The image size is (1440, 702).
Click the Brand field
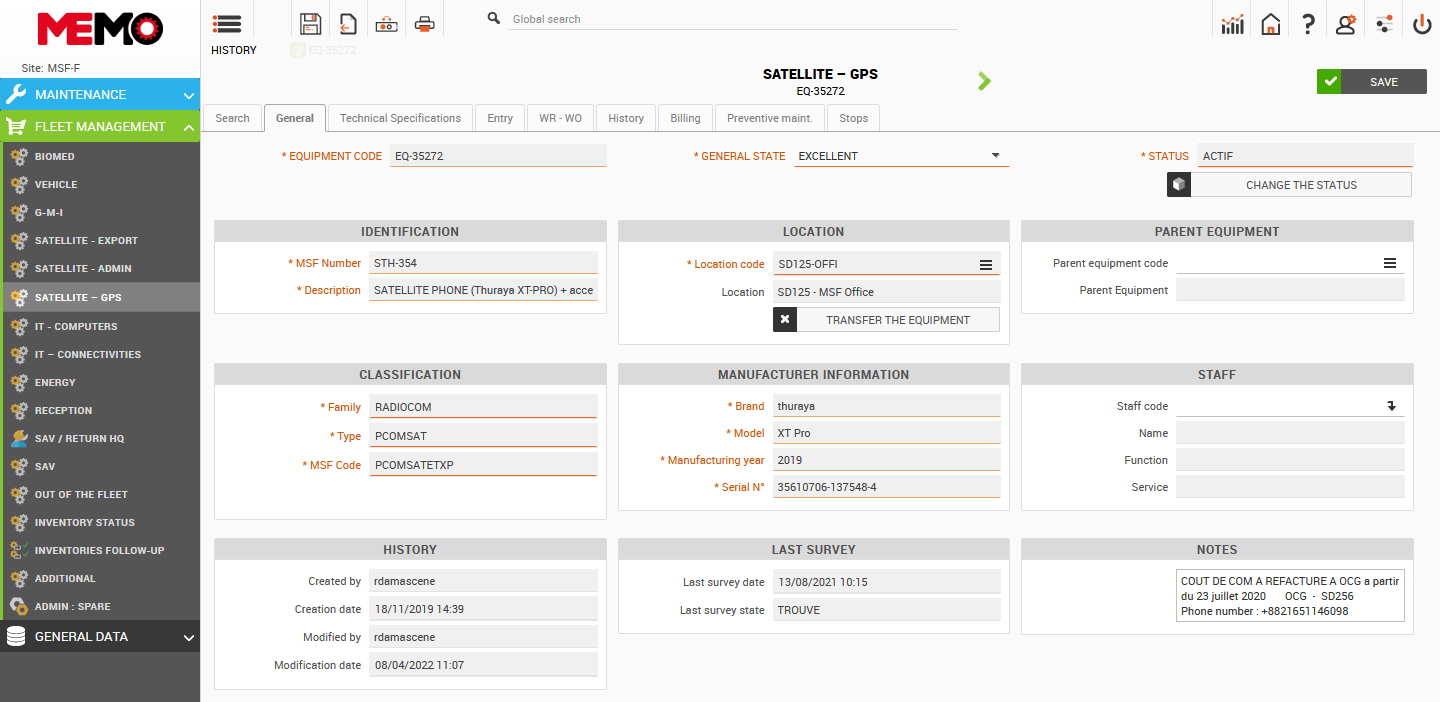(887, 406)
